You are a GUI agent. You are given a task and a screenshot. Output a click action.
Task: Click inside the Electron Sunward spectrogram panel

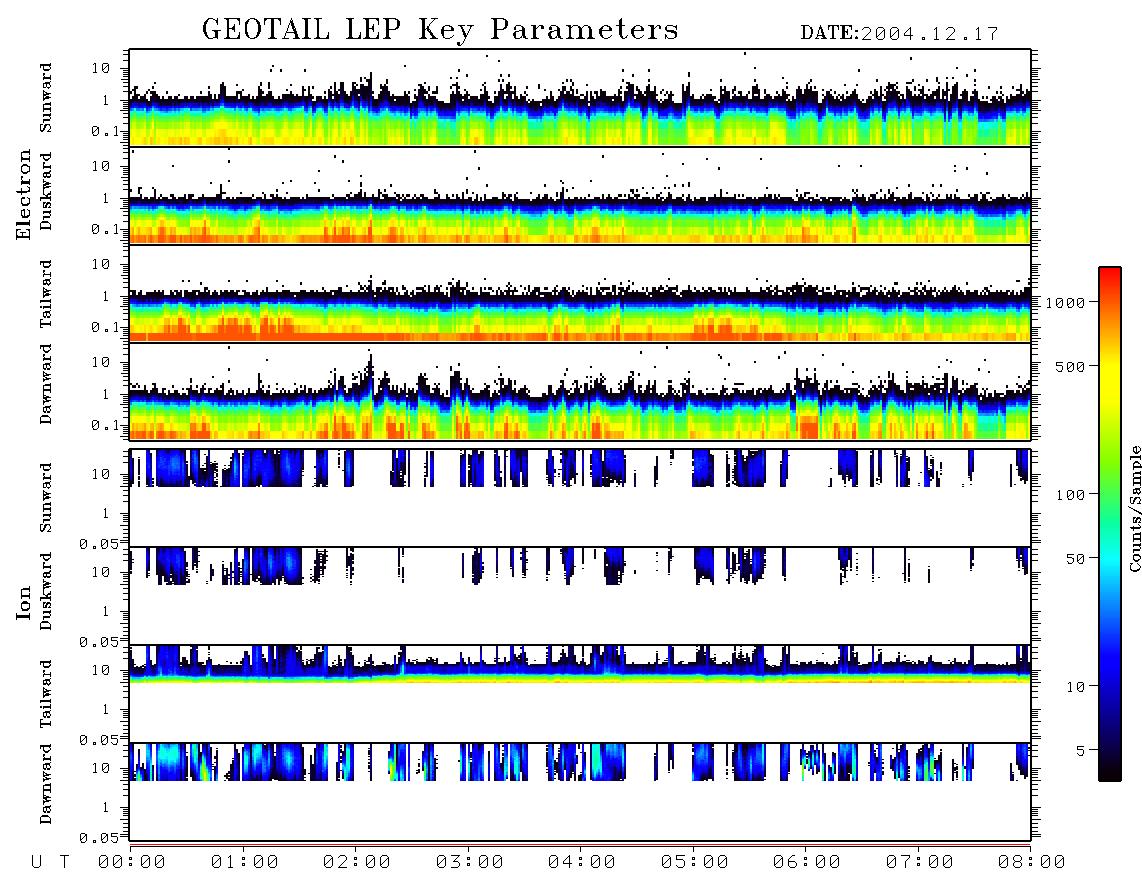click(580, 98)
